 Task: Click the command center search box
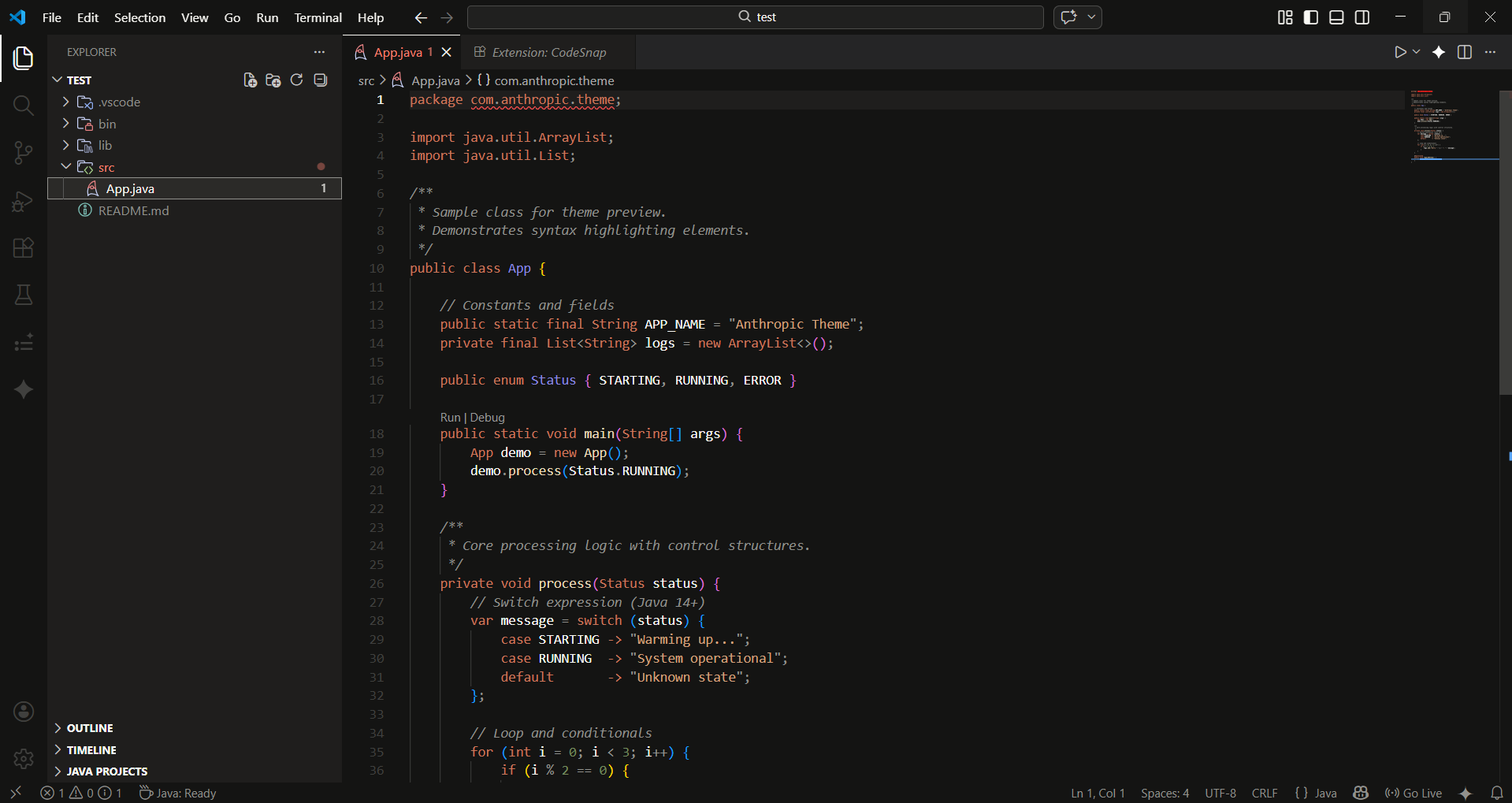pos(755,17)
